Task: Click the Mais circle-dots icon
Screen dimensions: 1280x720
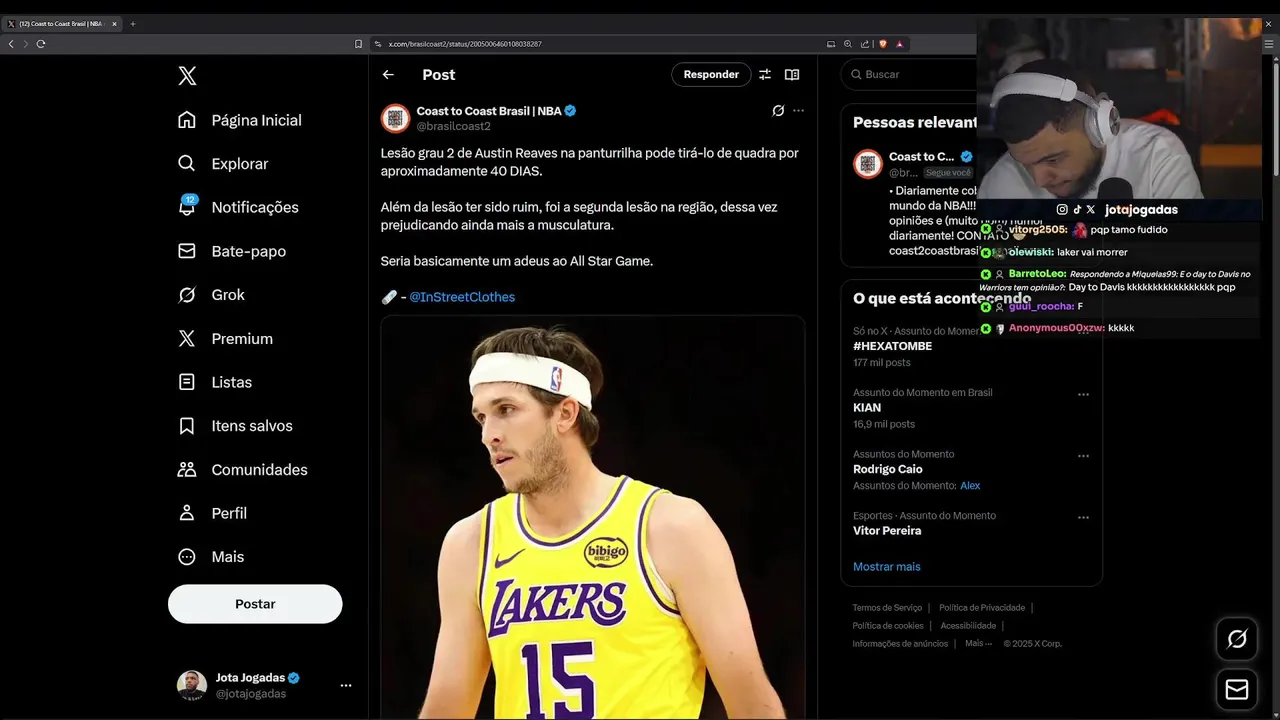Action: coord(187,557)
